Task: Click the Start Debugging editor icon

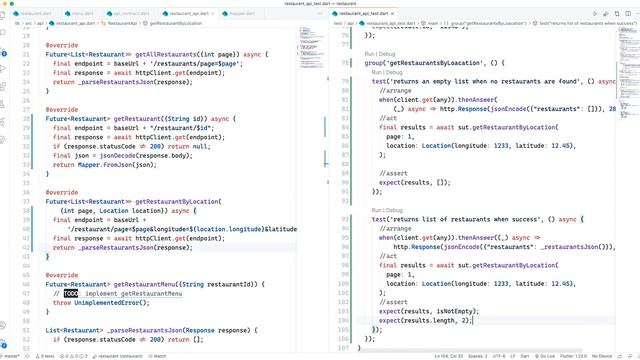Action: tap(606, 13)
